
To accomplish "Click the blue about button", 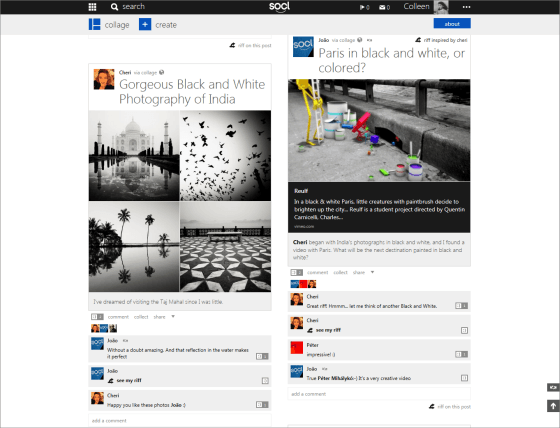I will (452, 24).
